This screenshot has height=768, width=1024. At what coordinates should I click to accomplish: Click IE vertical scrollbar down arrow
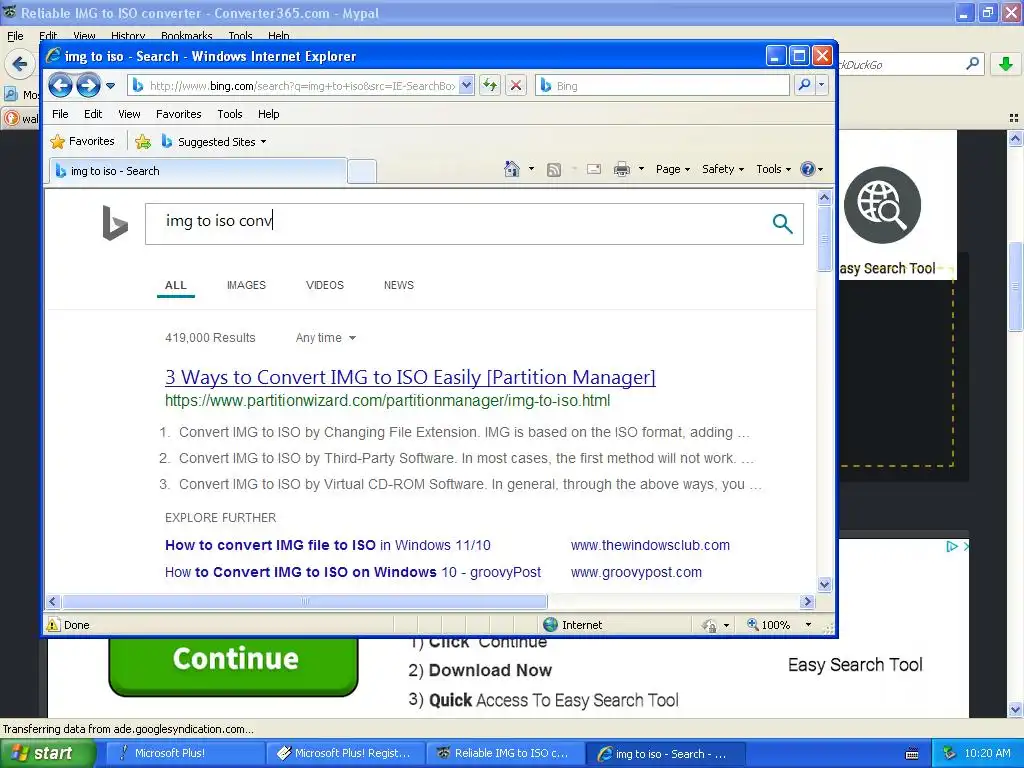click(824, 584)
